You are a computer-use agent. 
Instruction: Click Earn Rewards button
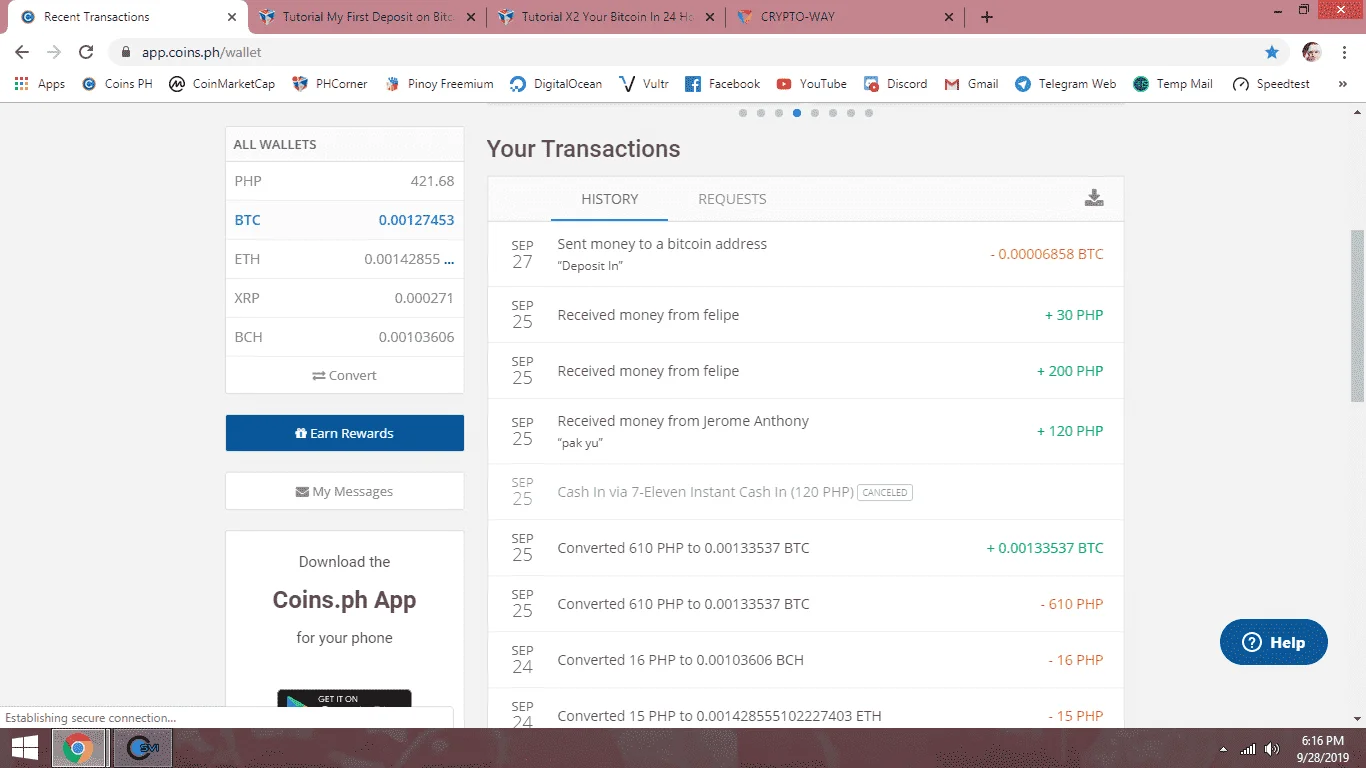(345, 433)
